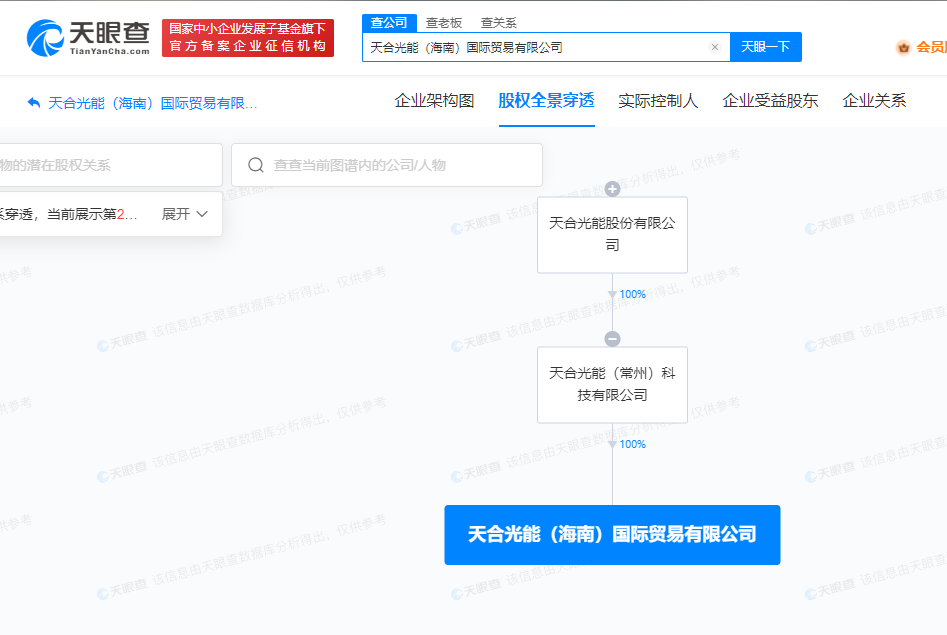Click the 100% label below 天合光能股份有限公司

[x=632, y=294]
